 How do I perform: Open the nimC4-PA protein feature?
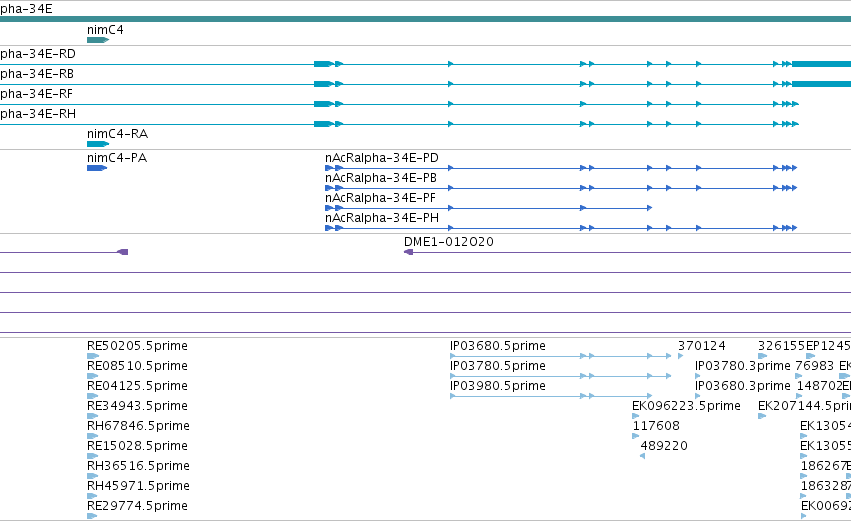pos(97,168)
